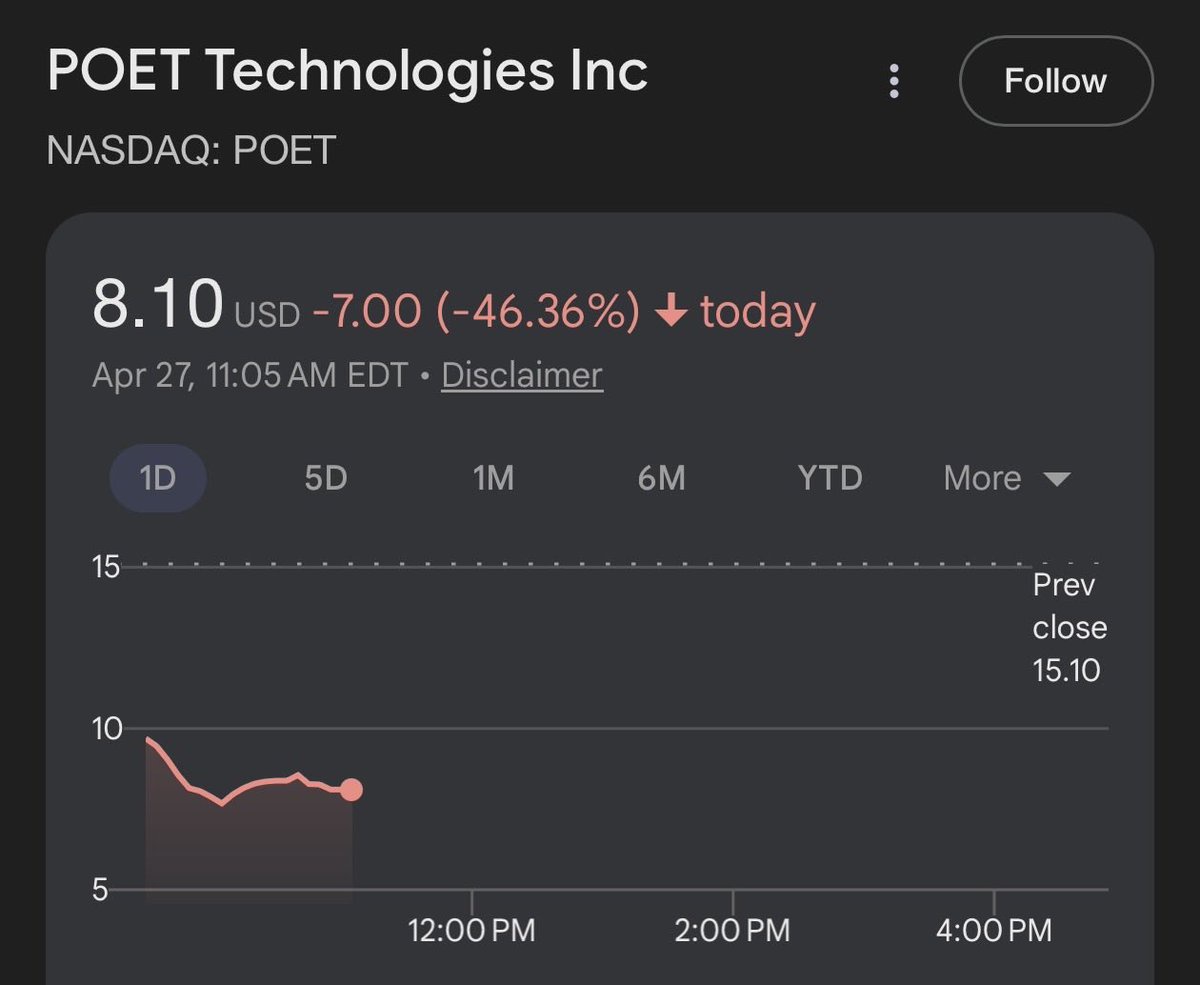The width and height of the screenshot is (1200, 985).
Task: Switch to the 5D time range
Action: tap(326, 478)
